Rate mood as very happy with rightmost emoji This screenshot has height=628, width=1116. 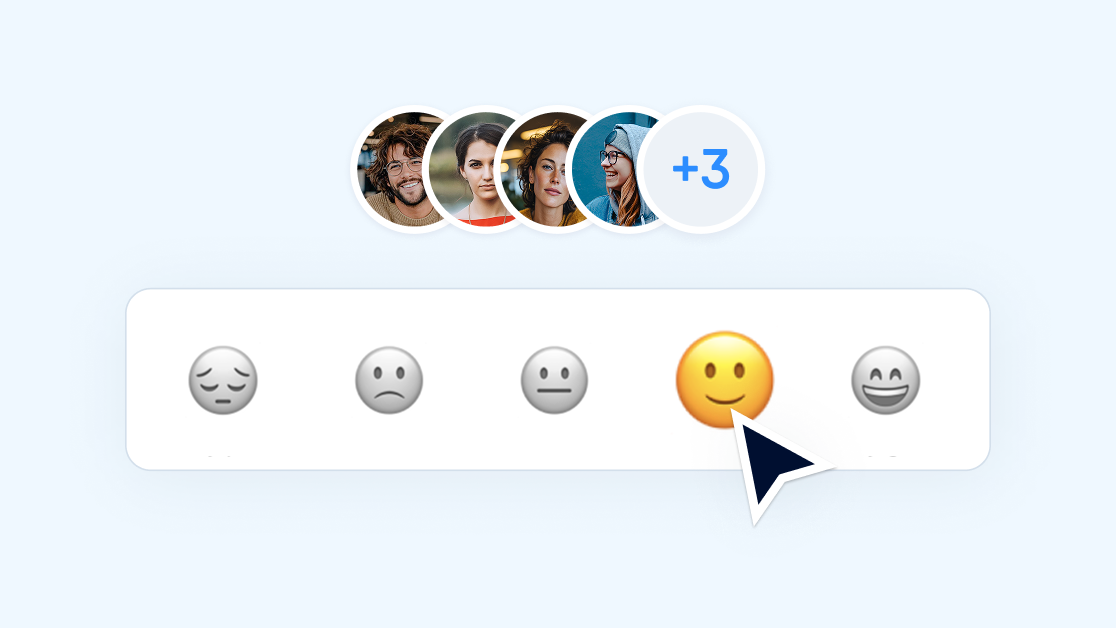tap(885, 380)
